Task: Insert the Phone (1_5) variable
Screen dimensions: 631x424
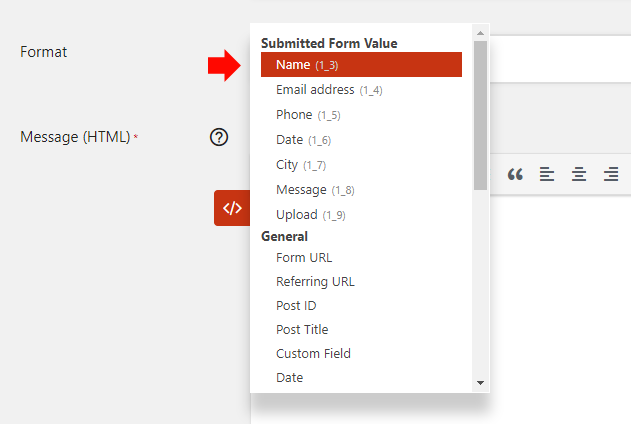Action: click(361, 115)
